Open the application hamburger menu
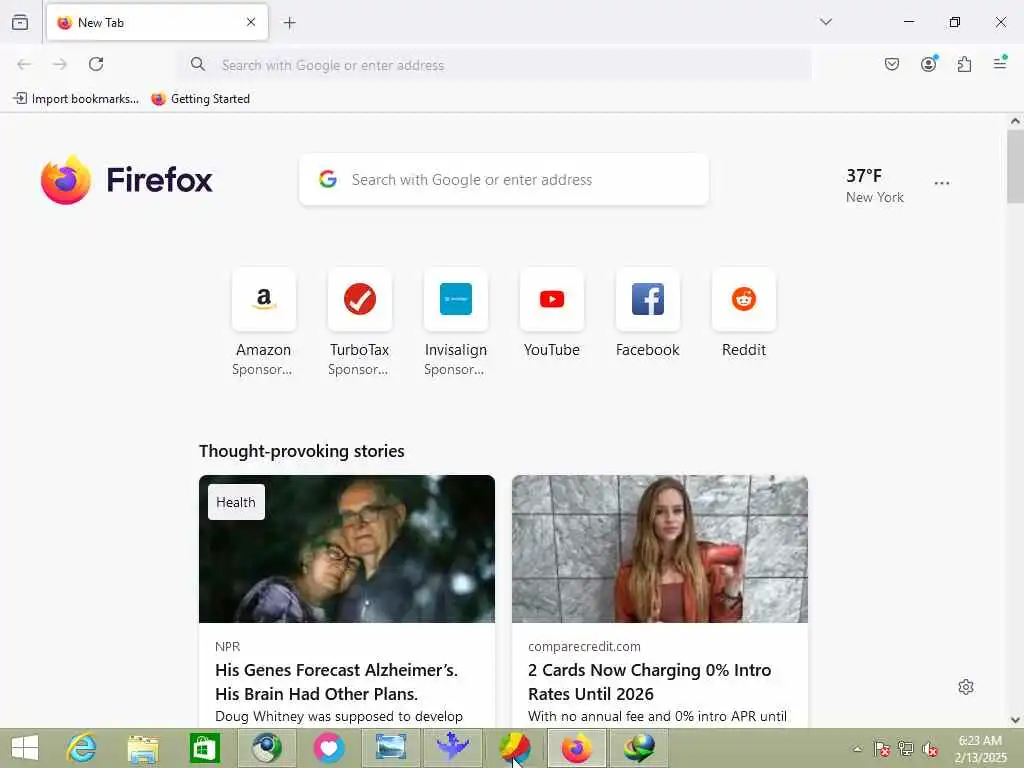The image size is (1024, 768). 1000,63
